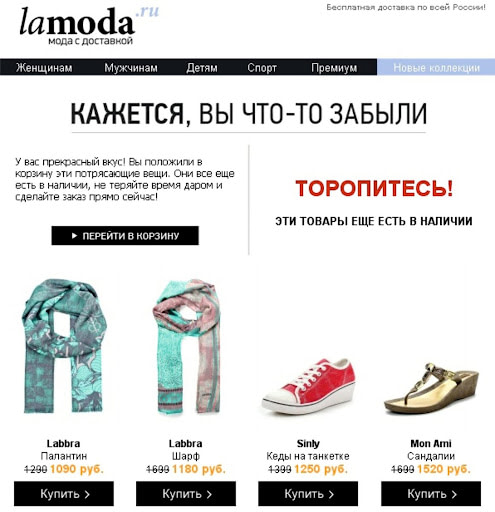This screenshot has width=495, height=512.
Task: Click the free delivery notice text
Action: tap(406, 7)
